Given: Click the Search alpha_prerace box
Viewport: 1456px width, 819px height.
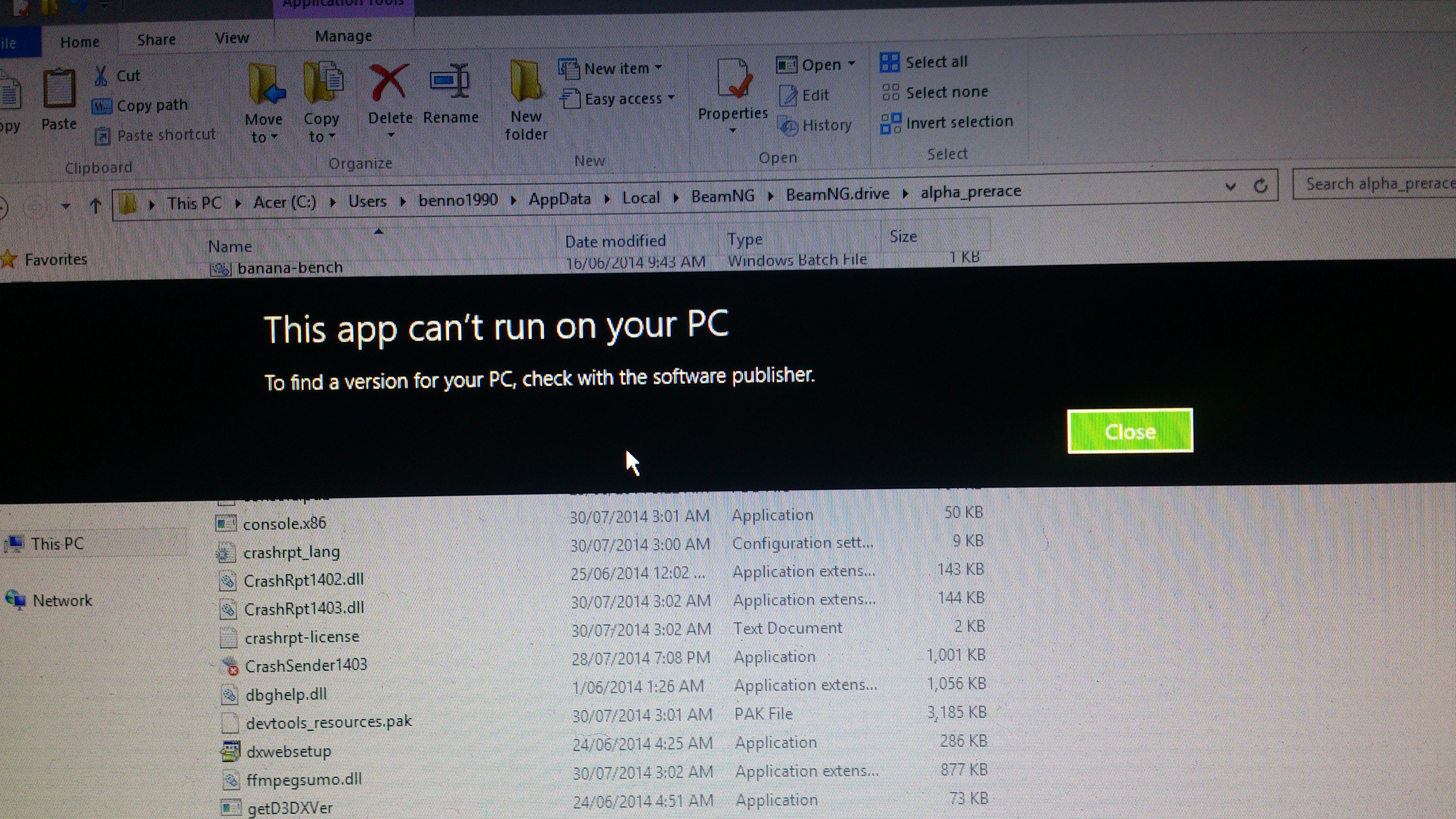Looking at the screenshot, I should (x=1374, y=184).
